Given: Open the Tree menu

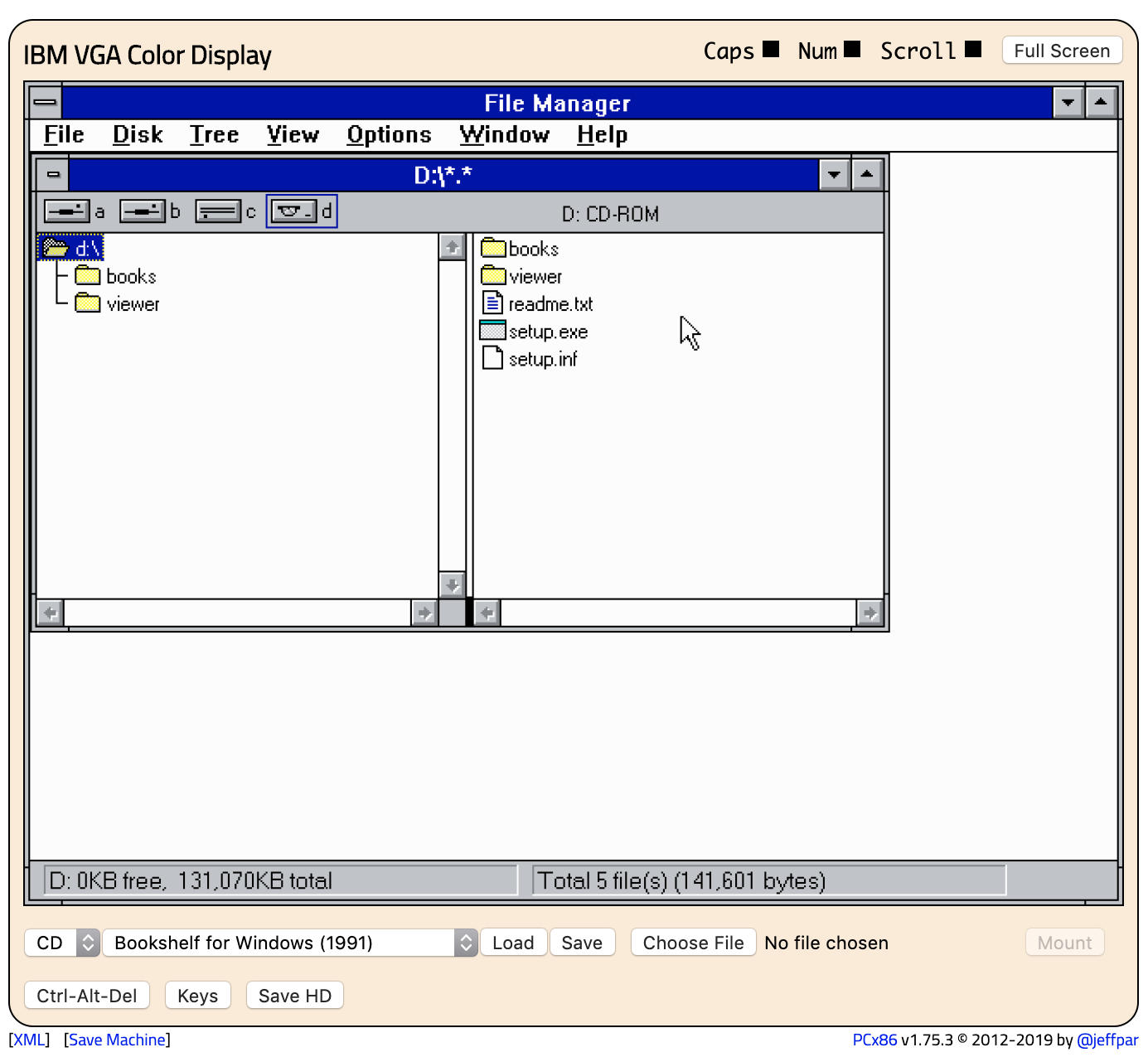Looking at the screenshot, I should pyautogui.click(x=214, y=134).
